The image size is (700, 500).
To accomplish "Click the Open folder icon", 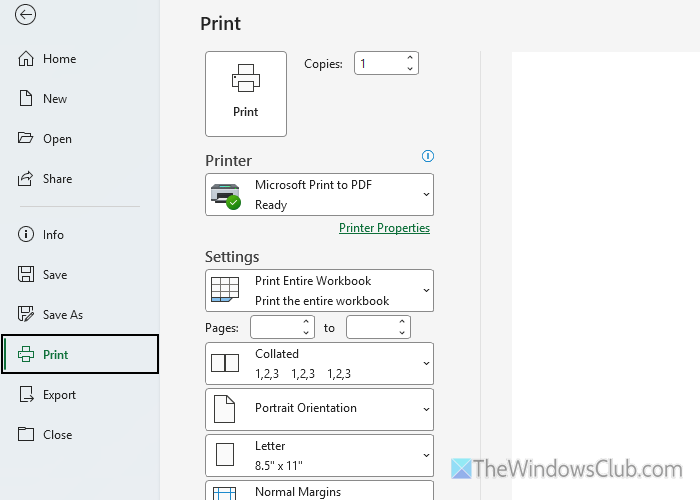I will 25,138.
